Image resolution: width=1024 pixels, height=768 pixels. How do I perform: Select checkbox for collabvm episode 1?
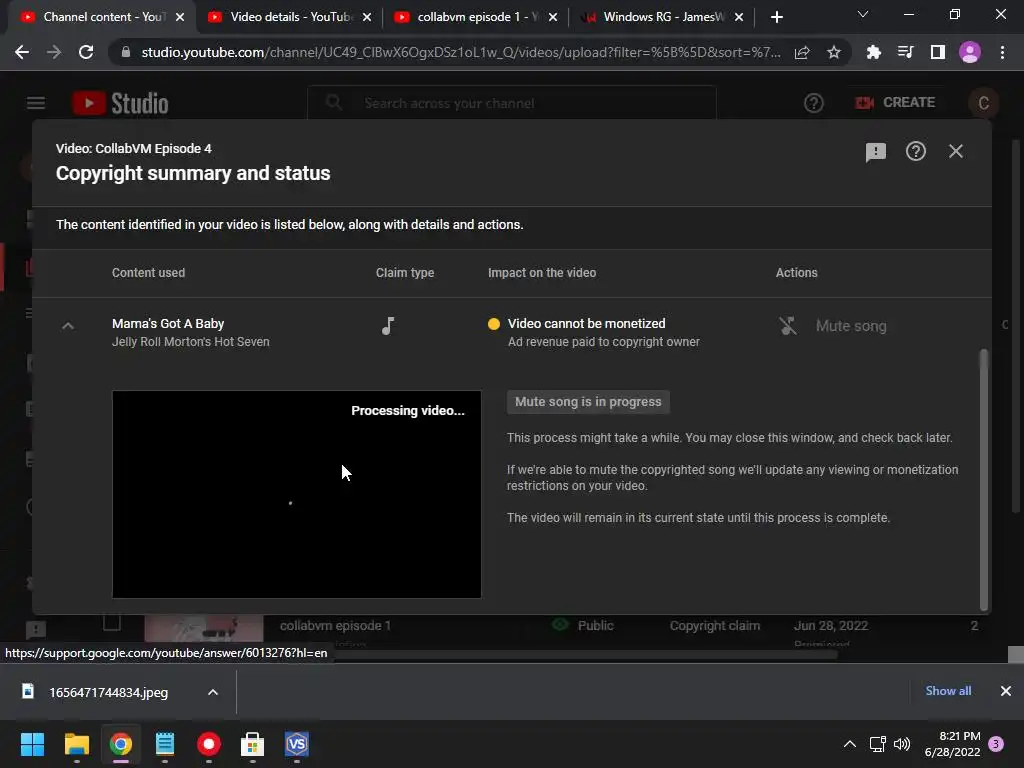point(112,622)
